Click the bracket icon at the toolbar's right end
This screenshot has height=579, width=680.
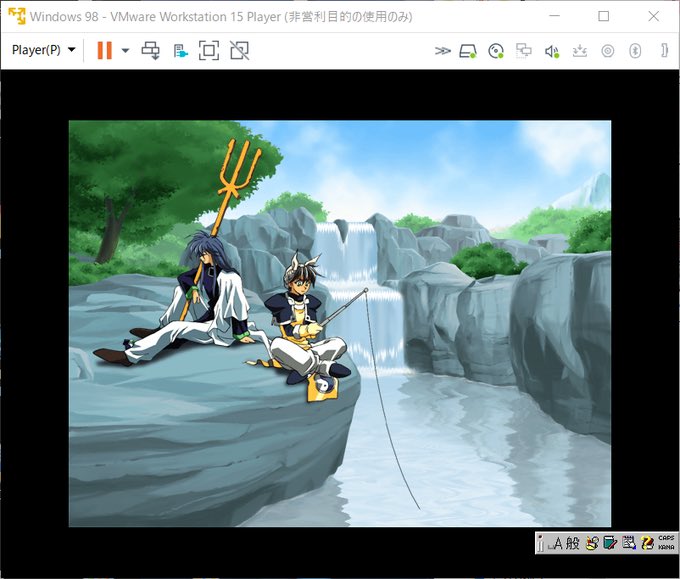tap(664, 51)
